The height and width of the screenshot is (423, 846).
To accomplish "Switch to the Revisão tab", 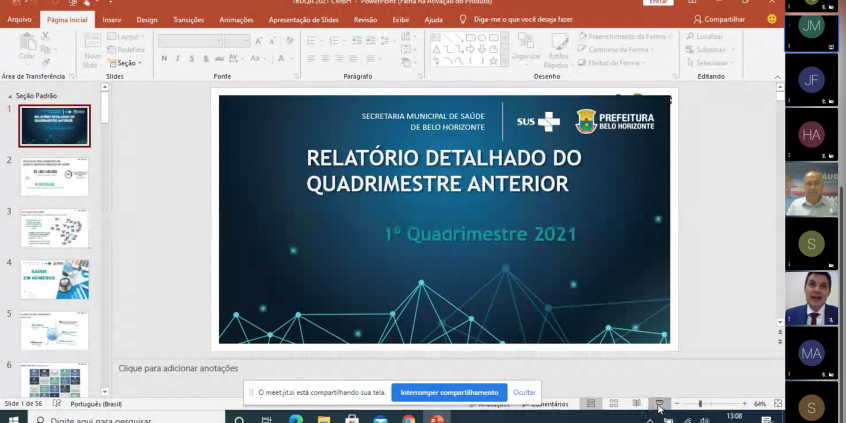I will (x=365, y=19).
